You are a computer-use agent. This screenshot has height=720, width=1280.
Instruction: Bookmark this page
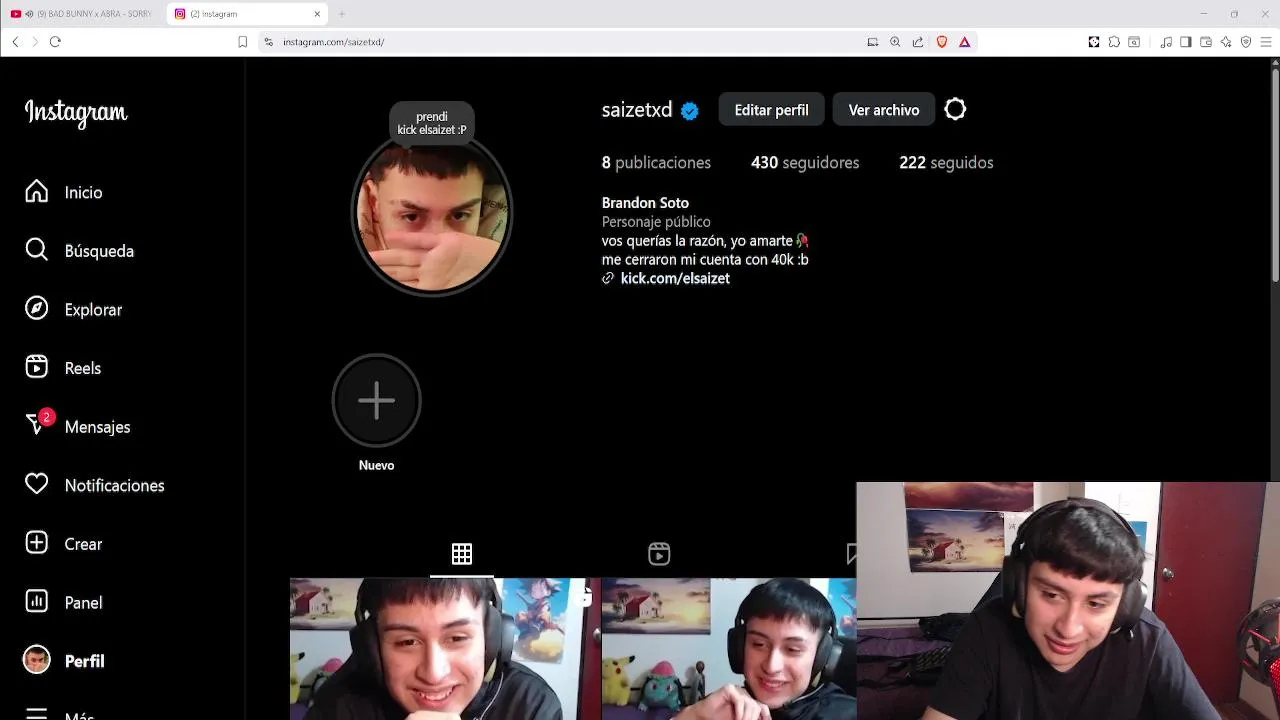click(242, 42)
